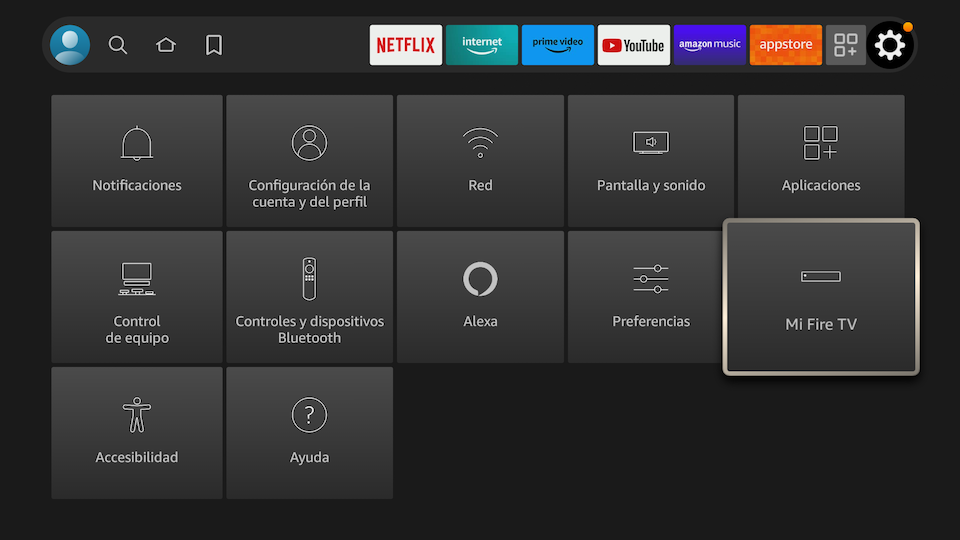Image resolution: width=960 pixels, height=540 pixels.
Task: Launch the Netflix app
Action: (x=405, y=45)
